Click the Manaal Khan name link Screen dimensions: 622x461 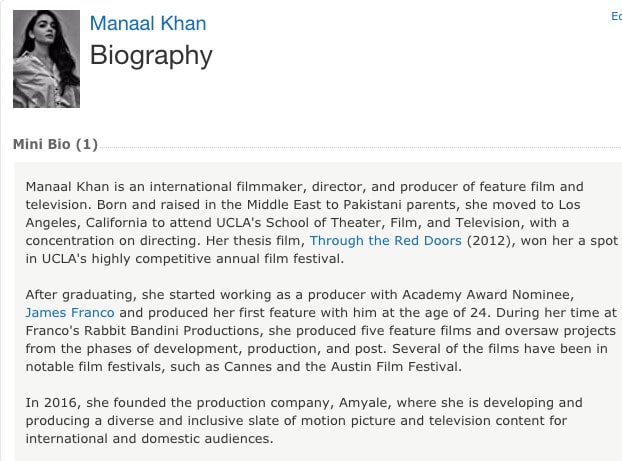(148, 23)
